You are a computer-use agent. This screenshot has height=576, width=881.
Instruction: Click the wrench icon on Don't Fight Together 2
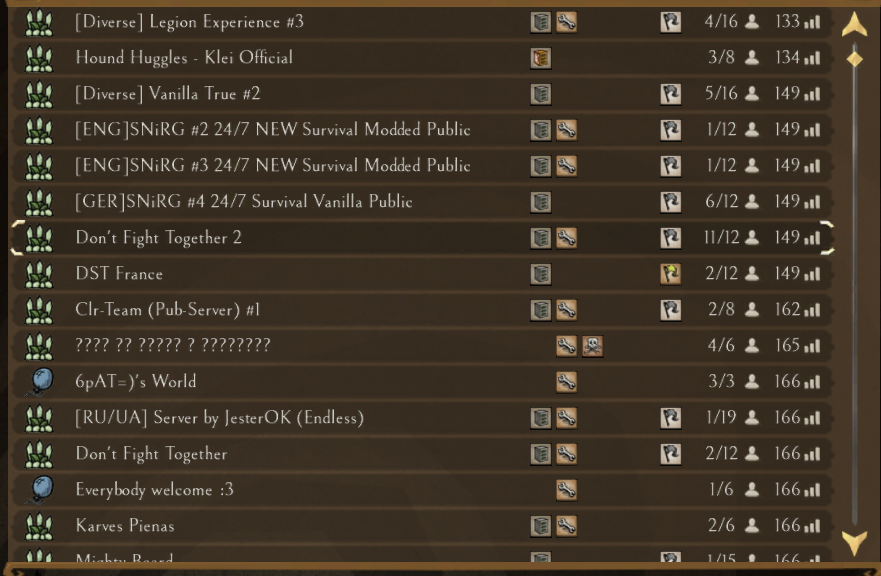point(566,238)
